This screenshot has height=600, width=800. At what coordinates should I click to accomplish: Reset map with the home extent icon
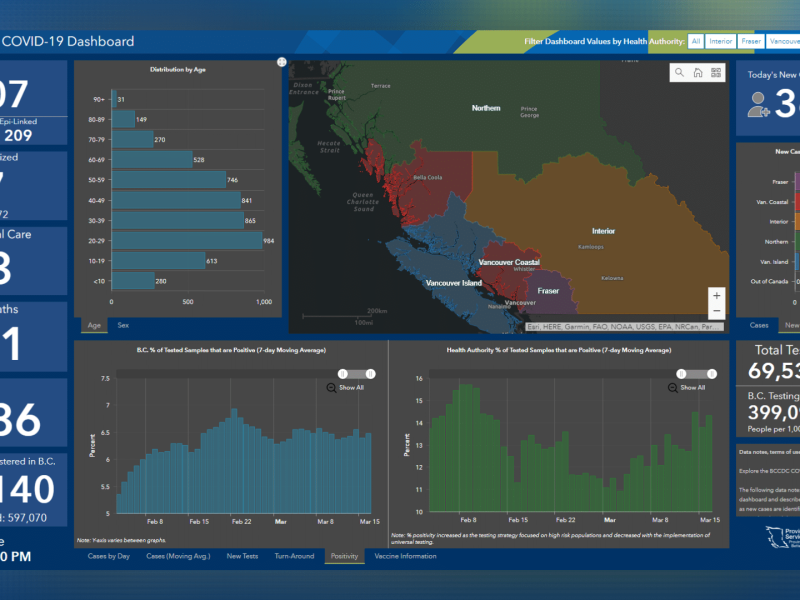point(698,73)
